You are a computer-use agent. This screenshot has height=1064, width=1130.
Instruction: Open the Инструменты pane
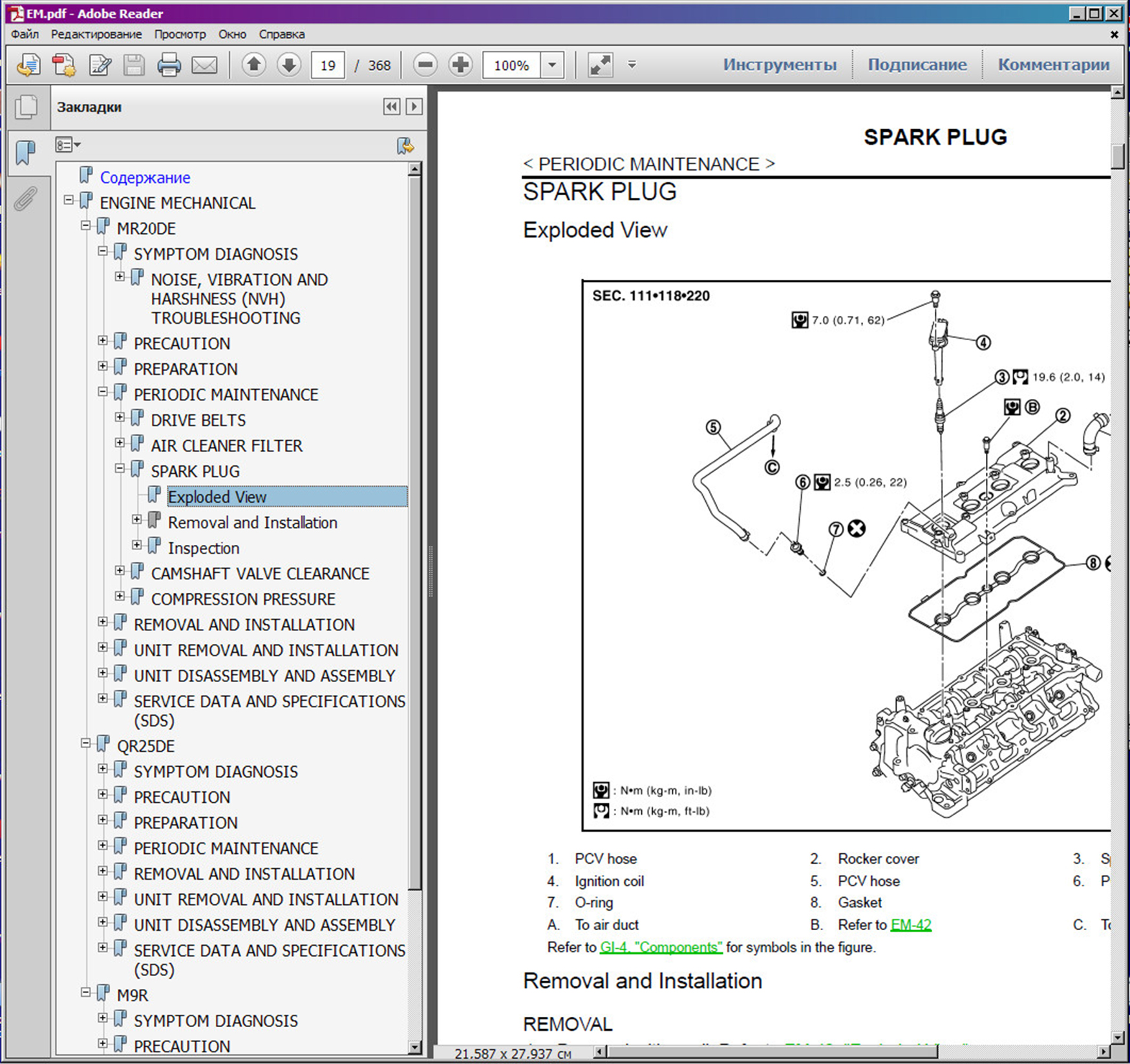point(779,65)
